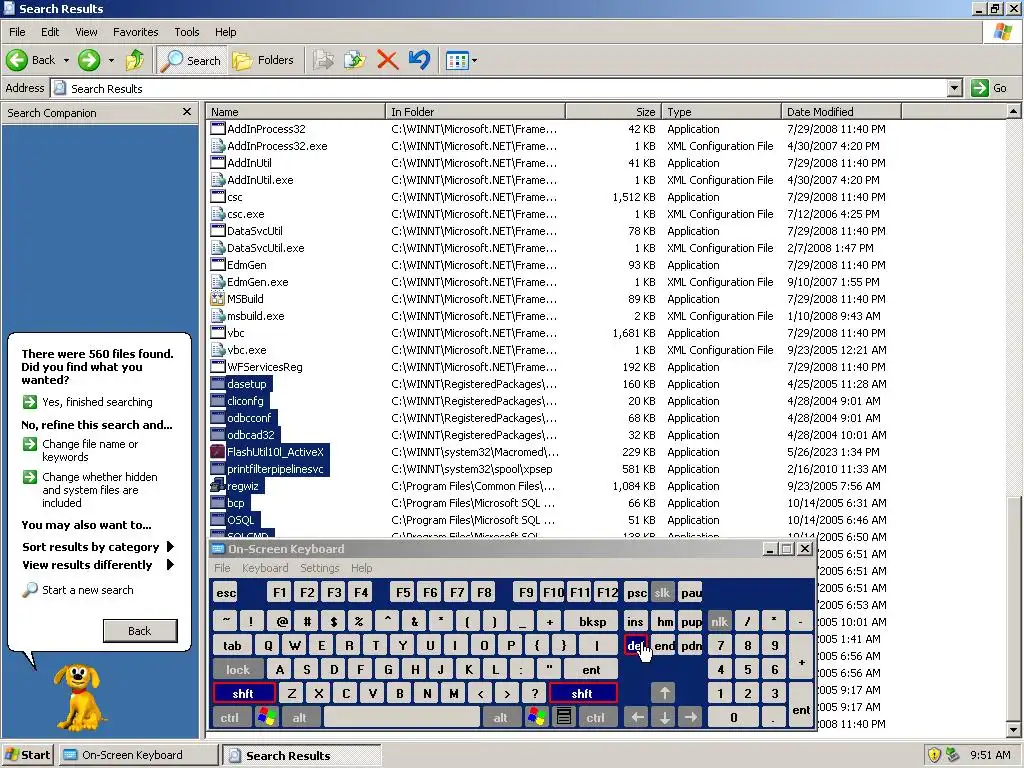Switch to On-Screen Keyboard taskbar button
The image size is (1024, 768).
[138, 755]
